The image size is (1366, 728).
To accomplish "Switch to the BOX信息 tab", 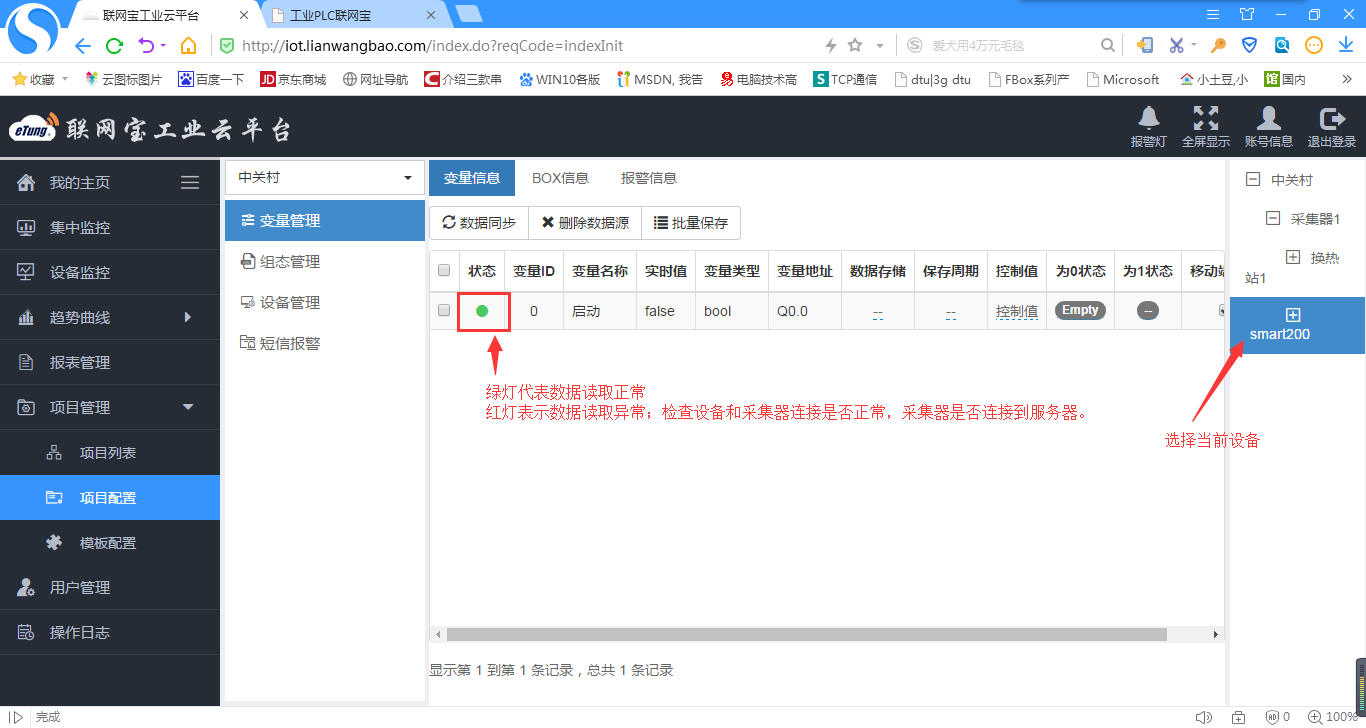I will pyautogui.click(x=560, y=178).
